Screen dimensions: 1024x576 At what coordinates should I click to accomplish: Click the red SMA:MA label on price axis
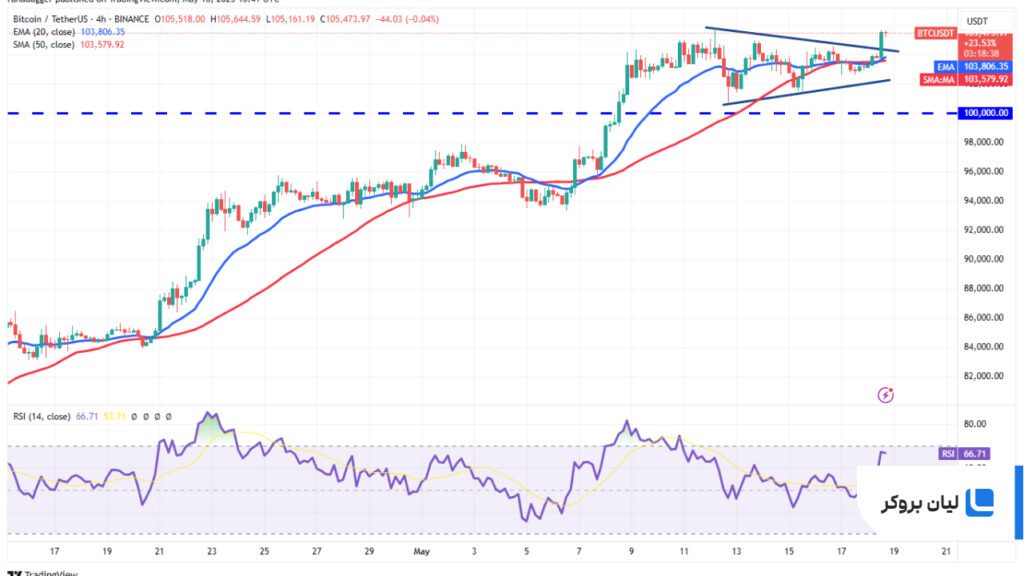(938, 80)
